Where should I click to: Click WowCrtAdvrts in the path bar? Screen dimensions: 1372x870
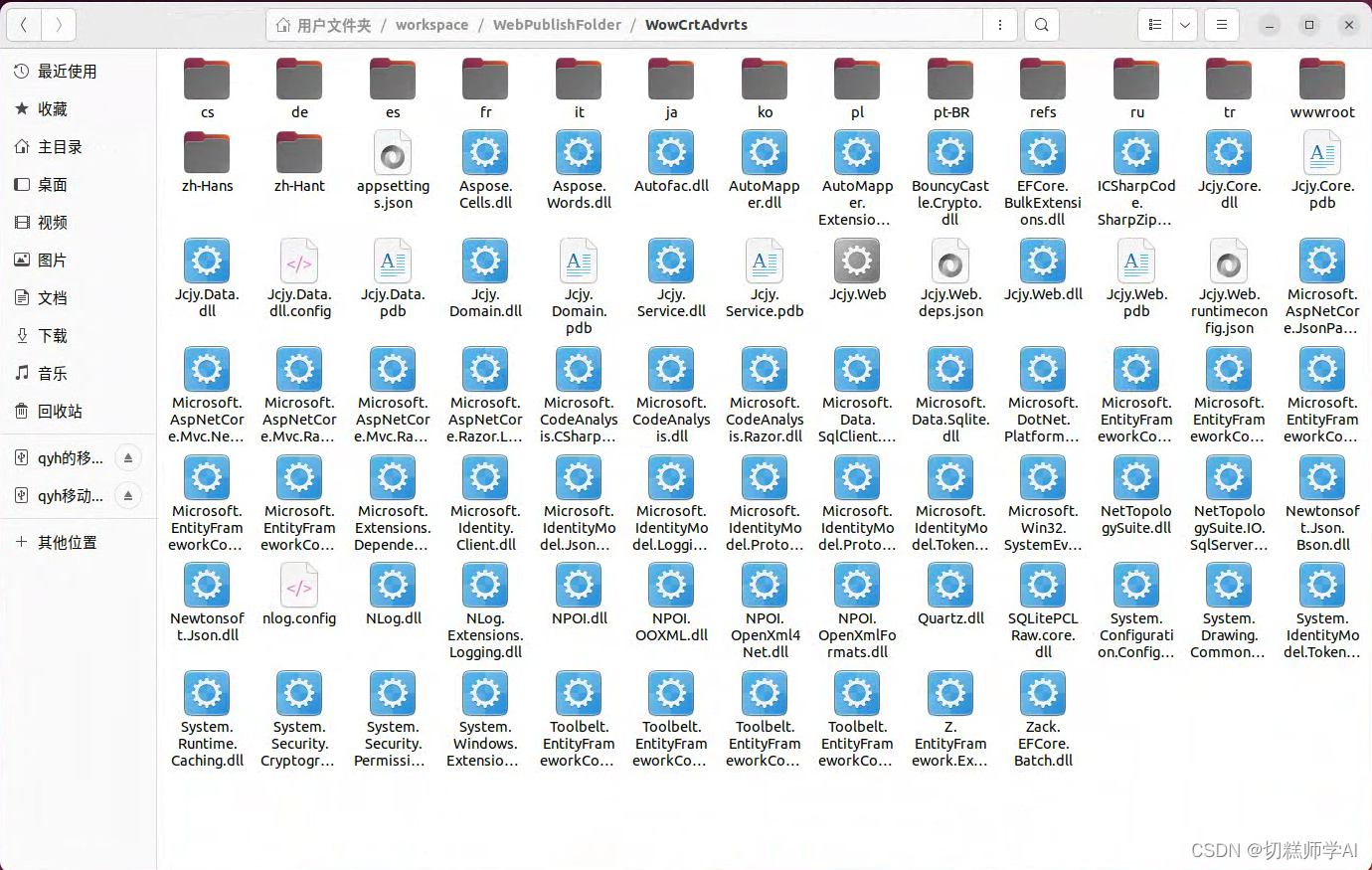[696, 25]
